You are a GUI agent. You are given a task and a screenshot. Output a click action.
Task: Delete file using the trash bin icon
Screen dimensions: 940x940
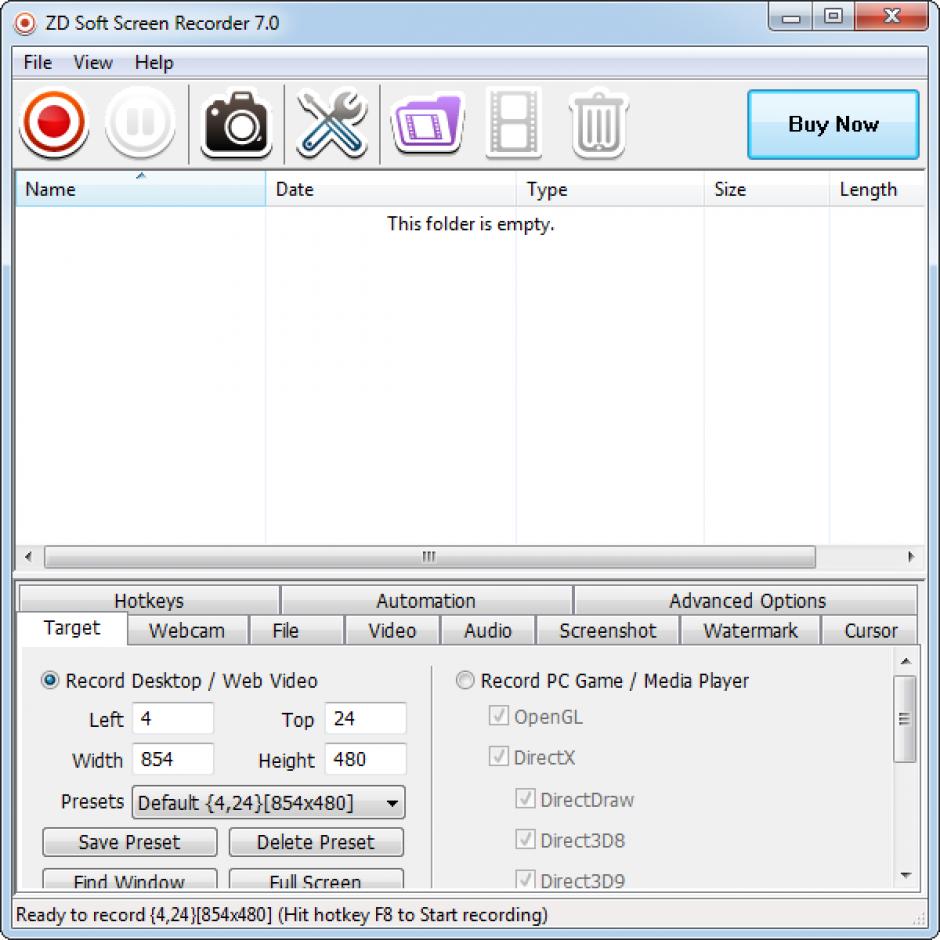tap(599, 124)
